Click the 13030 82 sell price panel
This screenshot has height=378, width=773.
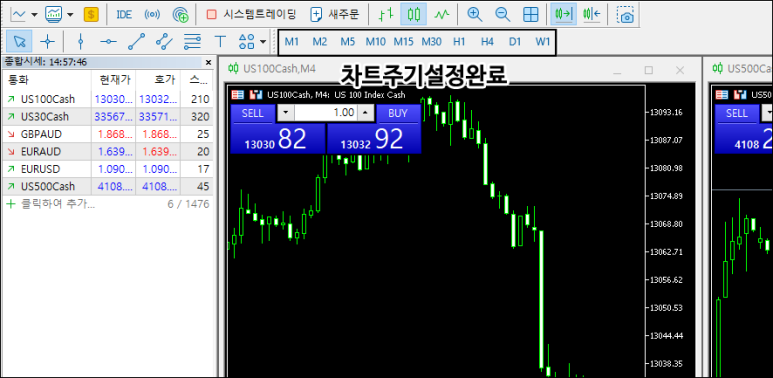(x=278, y=138)
